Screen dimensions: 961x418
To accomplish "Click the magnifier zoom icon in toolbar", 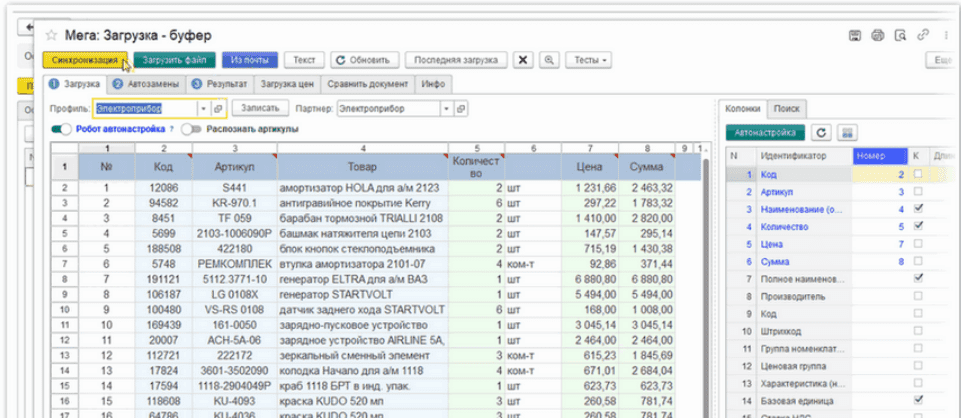I will pos(549,60).
